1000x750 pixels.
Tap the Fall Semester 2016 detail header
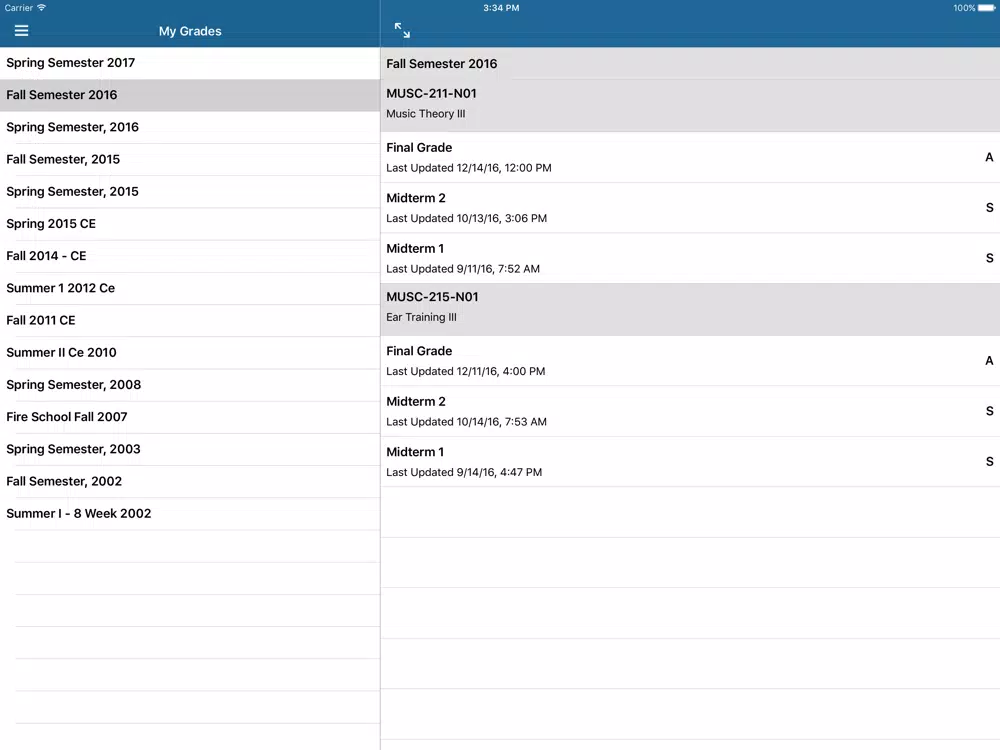point(690,64)
